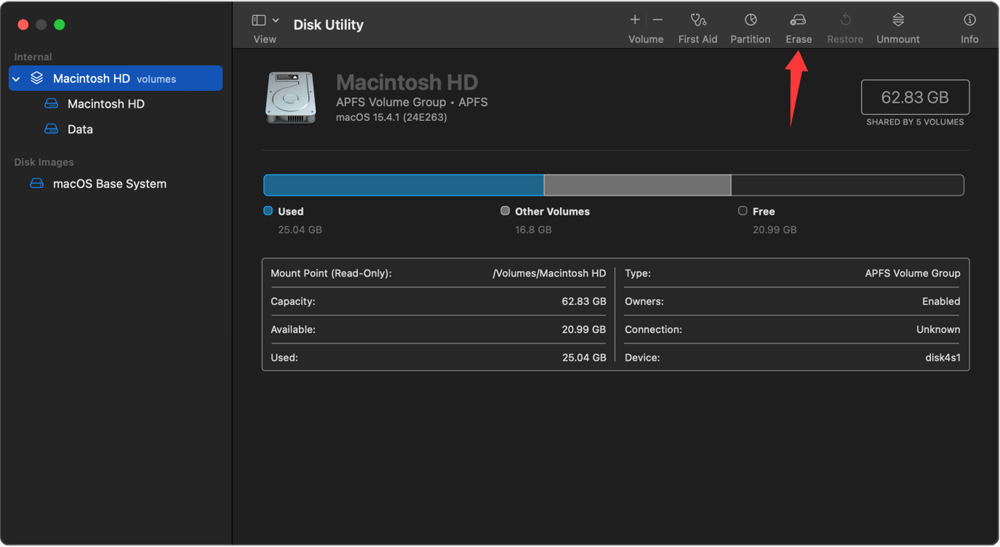Click the large Macintosh HD heading

click(407, 82)
